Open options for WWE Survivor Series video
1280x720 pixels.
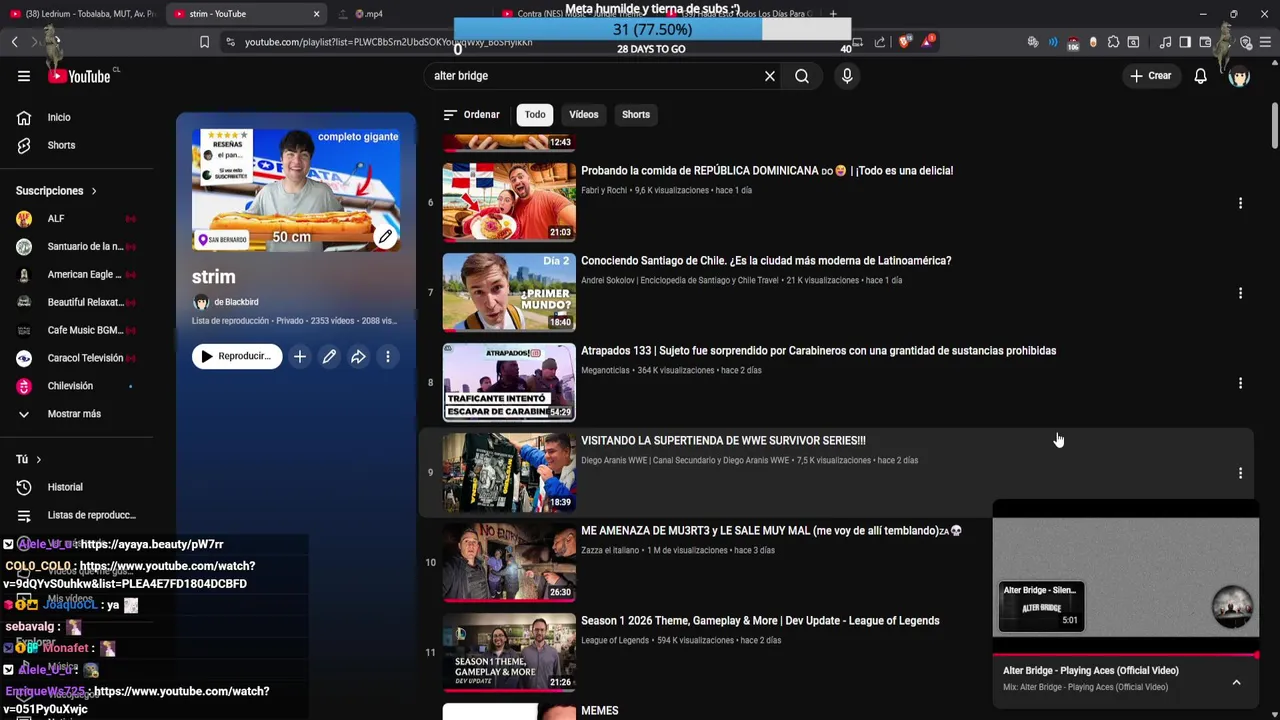(x=1240, y=473)
